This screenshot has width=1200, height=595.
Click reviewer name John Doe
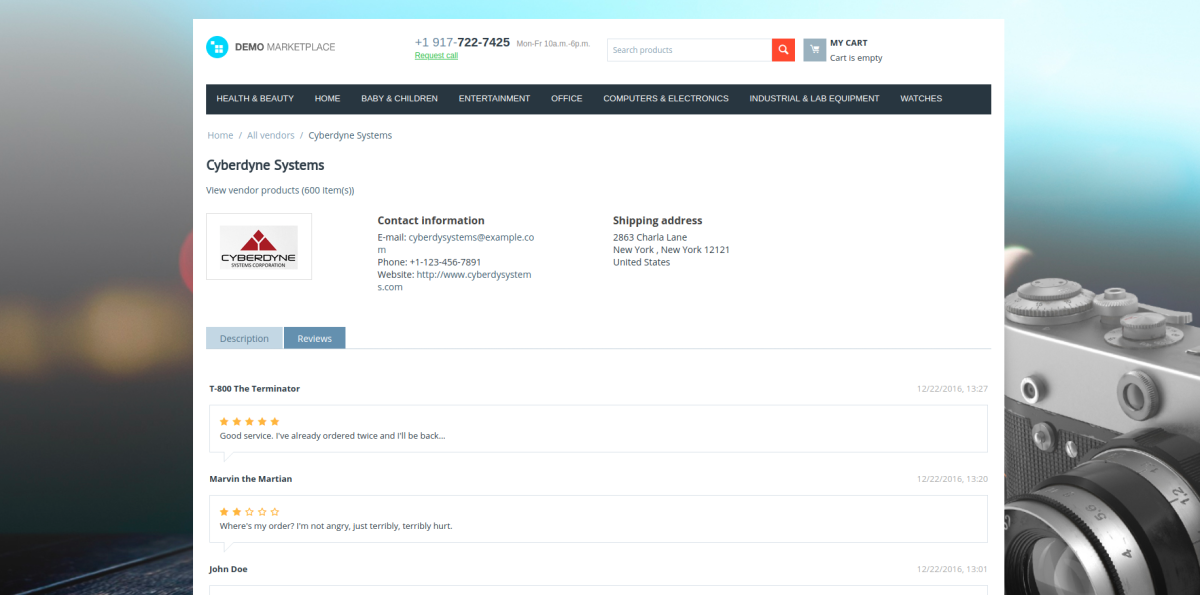click(x=228, y=569)
